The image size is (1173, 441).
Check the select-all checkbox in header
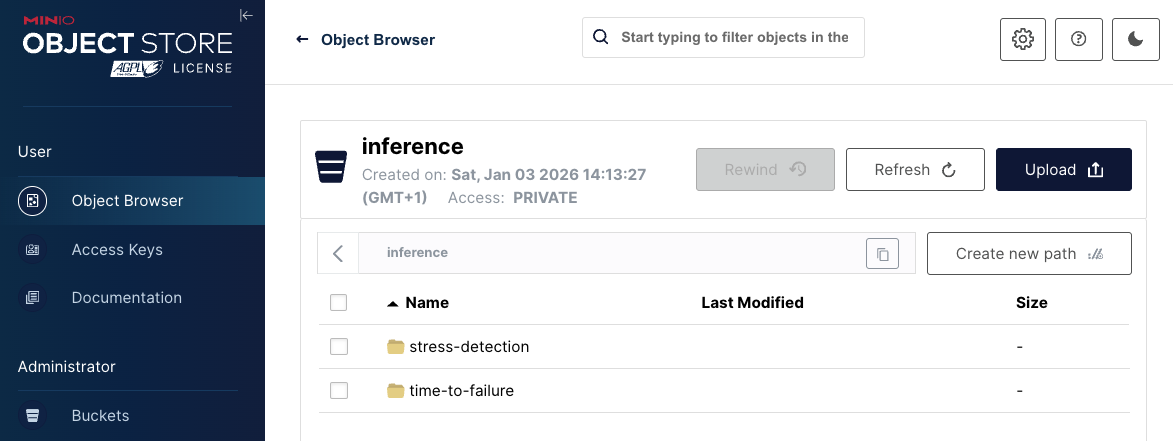tap(339, 303)
